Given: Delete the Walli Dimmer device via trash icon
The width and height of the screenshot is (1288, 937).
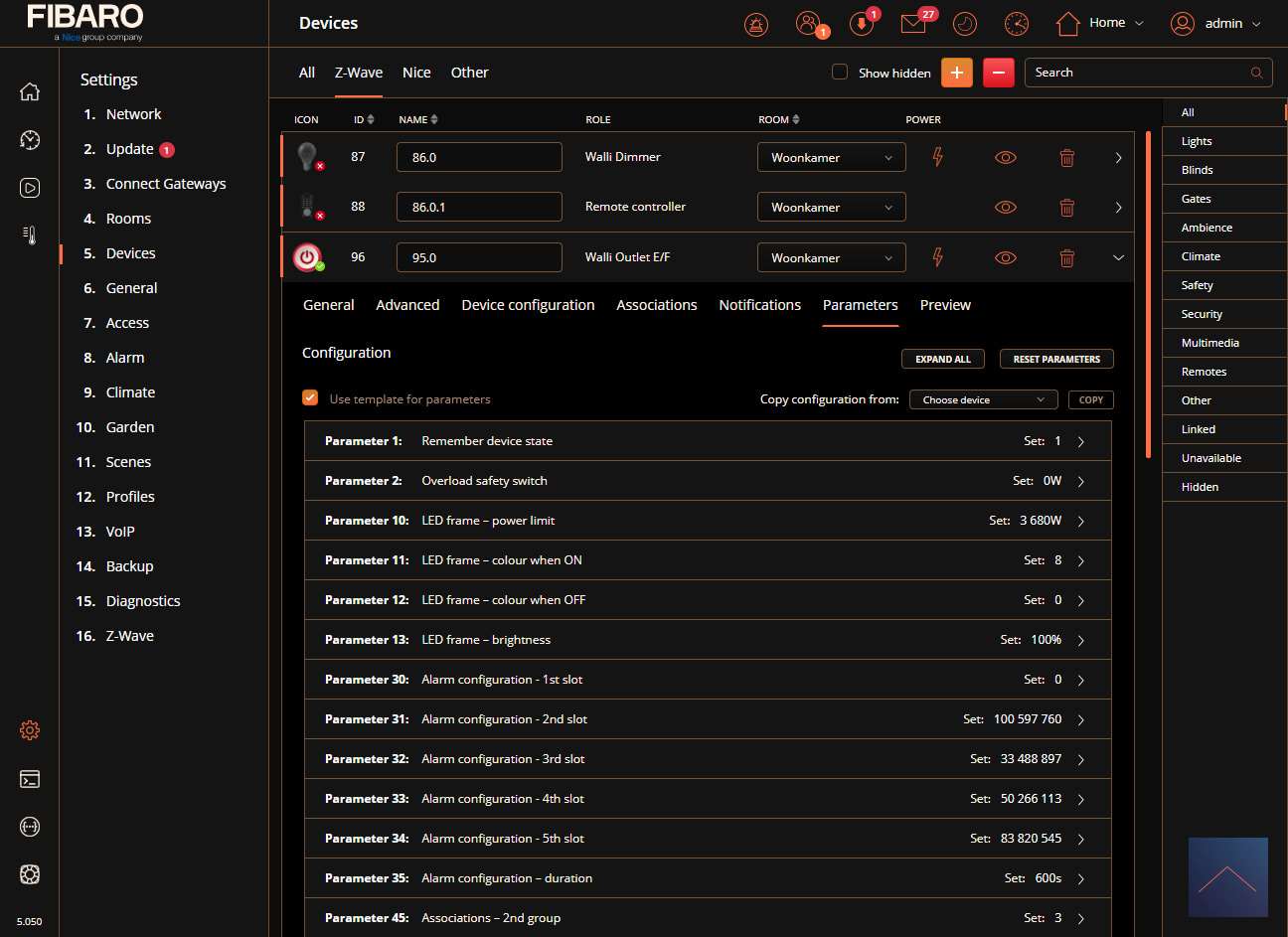Looking at the screenshot, I should (x=1066, y=158).
